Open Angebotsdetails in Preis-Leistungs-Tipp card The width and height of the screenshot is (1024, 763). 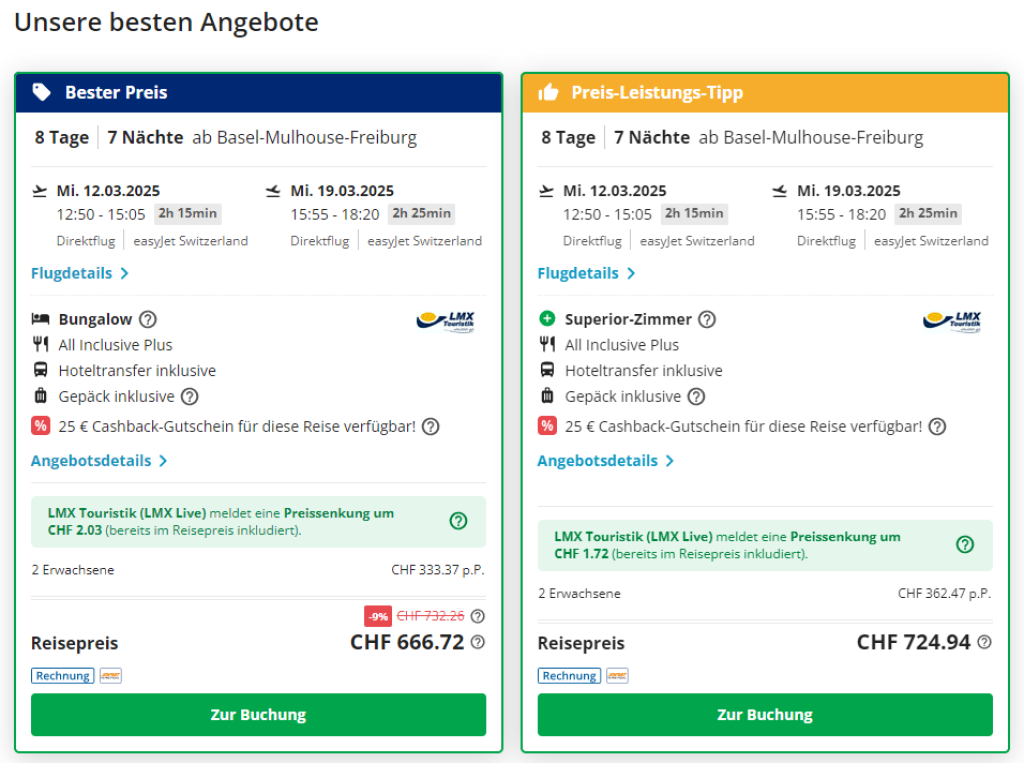pos(605,461)
